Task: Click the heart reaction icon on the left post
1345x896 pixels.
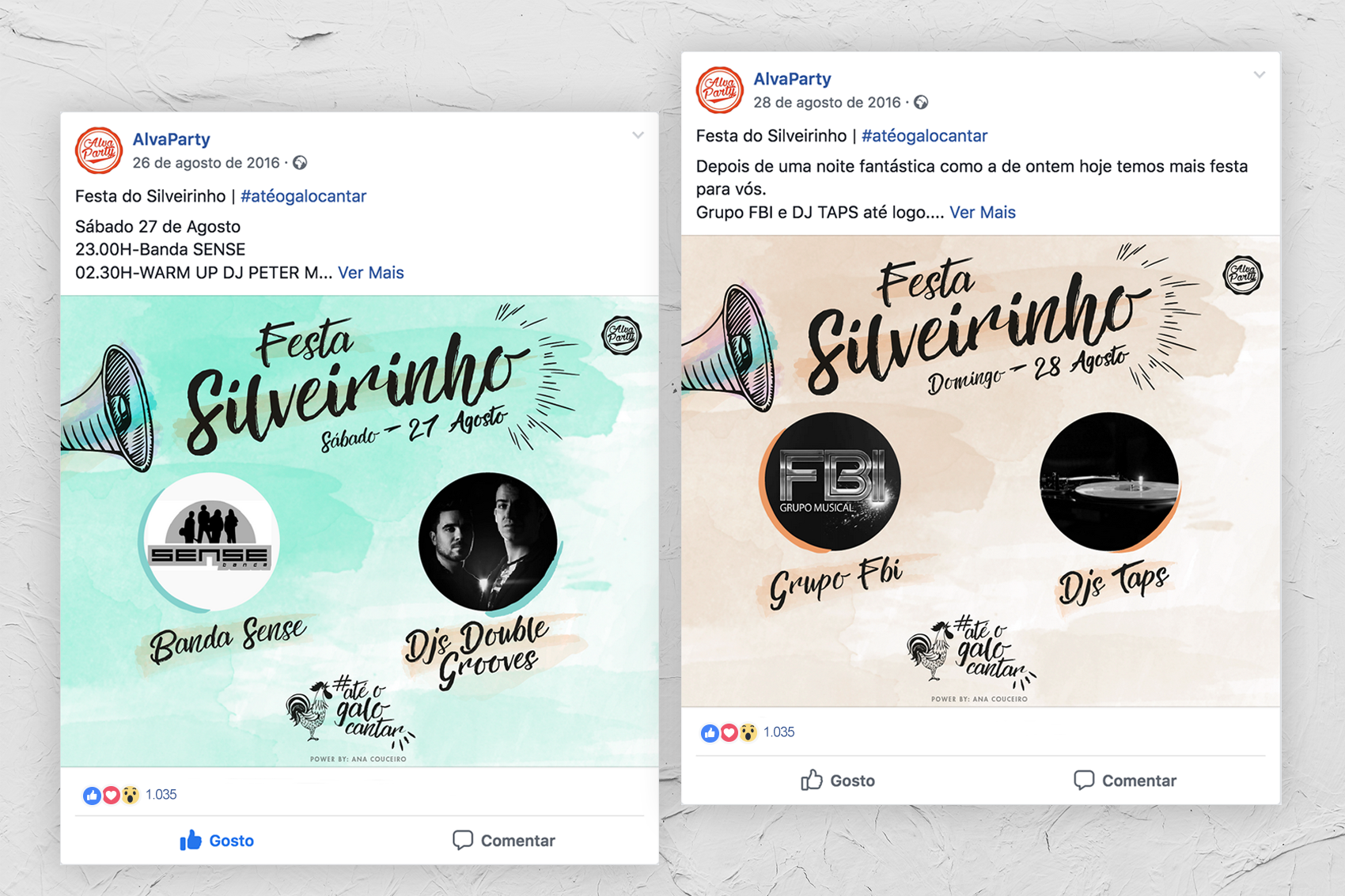Action: click(112, 795)
